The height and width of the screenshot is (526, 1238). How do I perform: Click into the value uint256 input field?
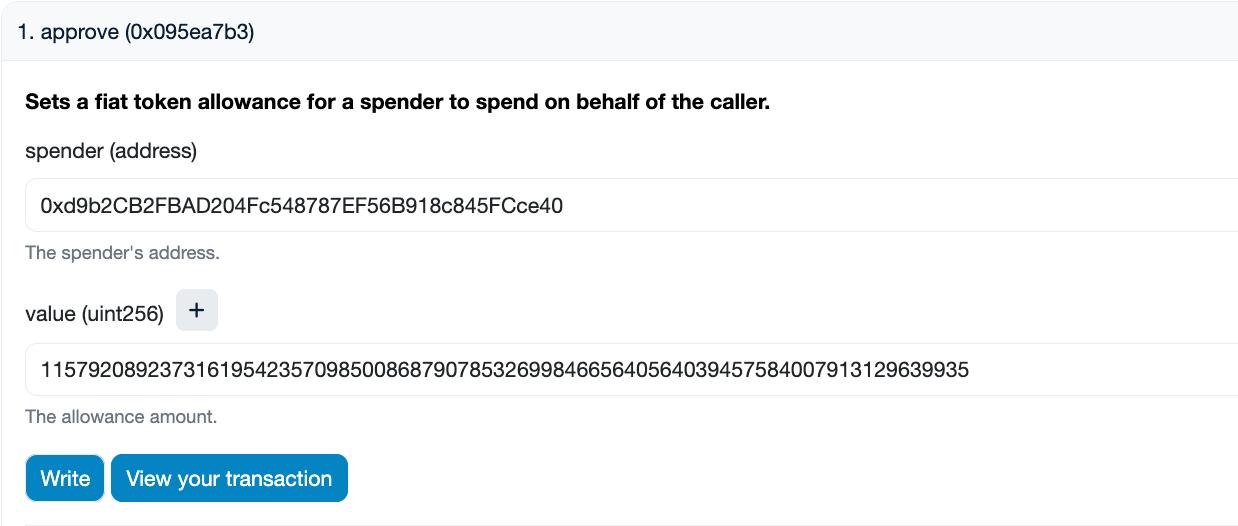tap(630, 370)
